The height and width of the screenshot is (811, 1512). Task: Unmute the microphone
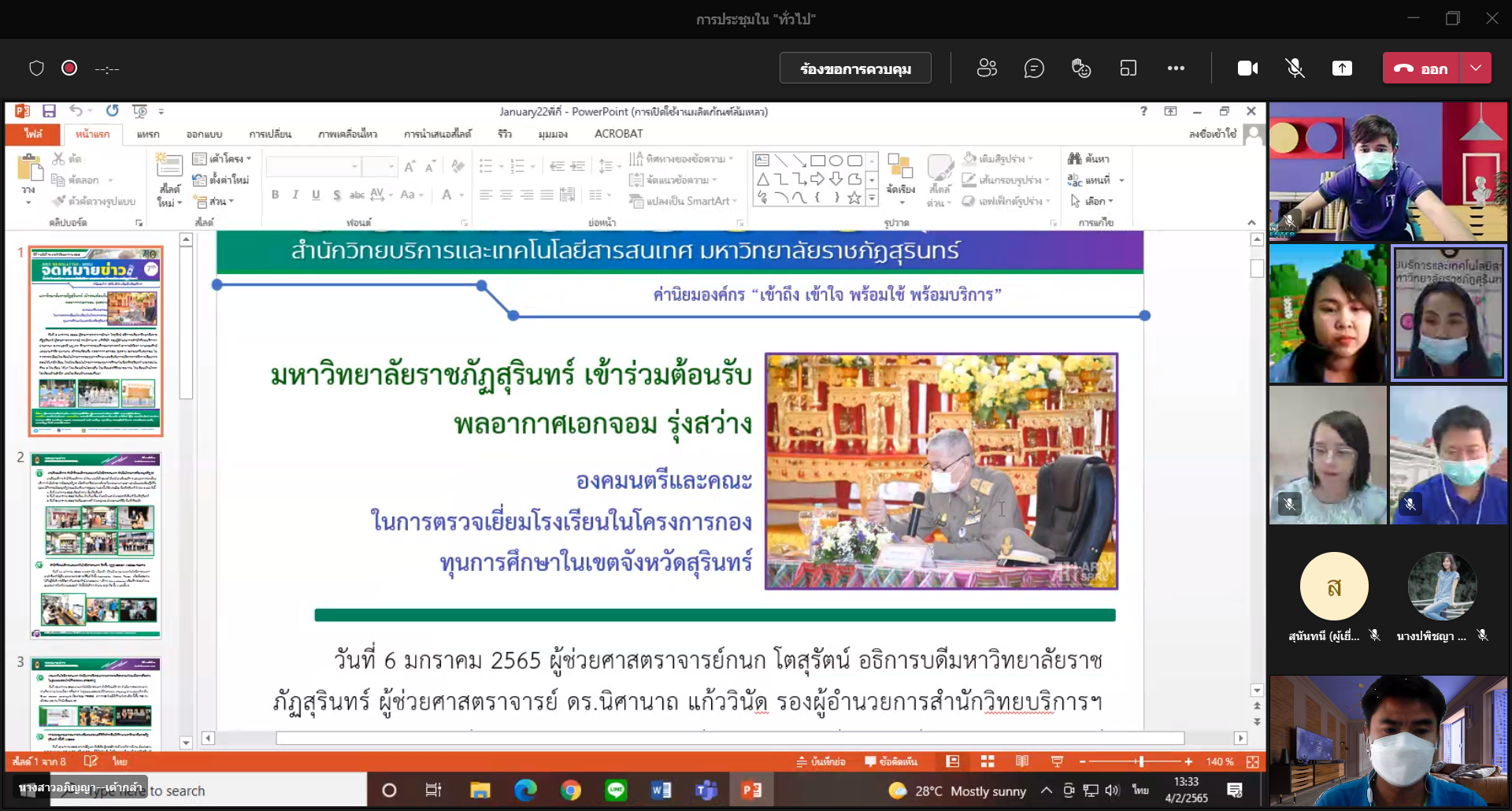(1295, 69)
